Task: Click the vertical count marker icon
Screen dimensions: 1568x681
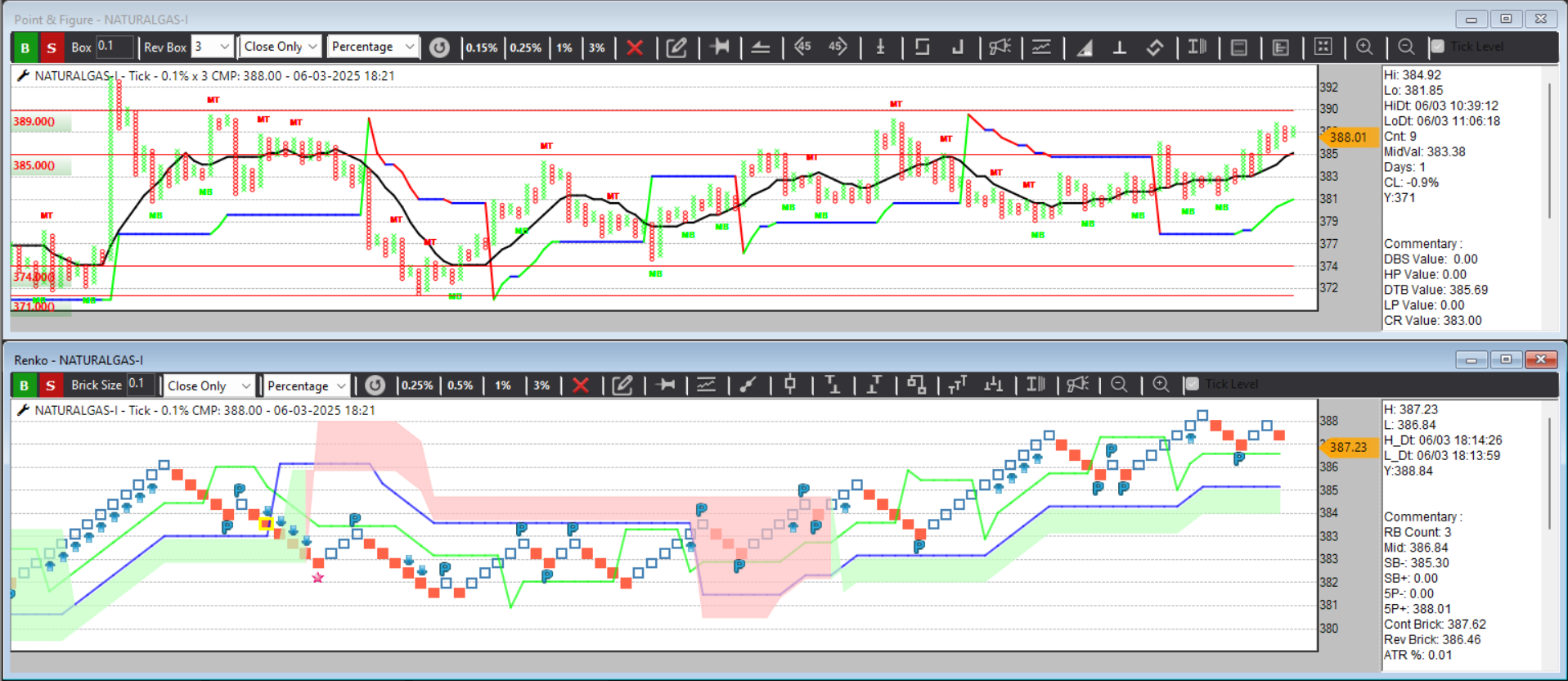Action: coord(881,47)
